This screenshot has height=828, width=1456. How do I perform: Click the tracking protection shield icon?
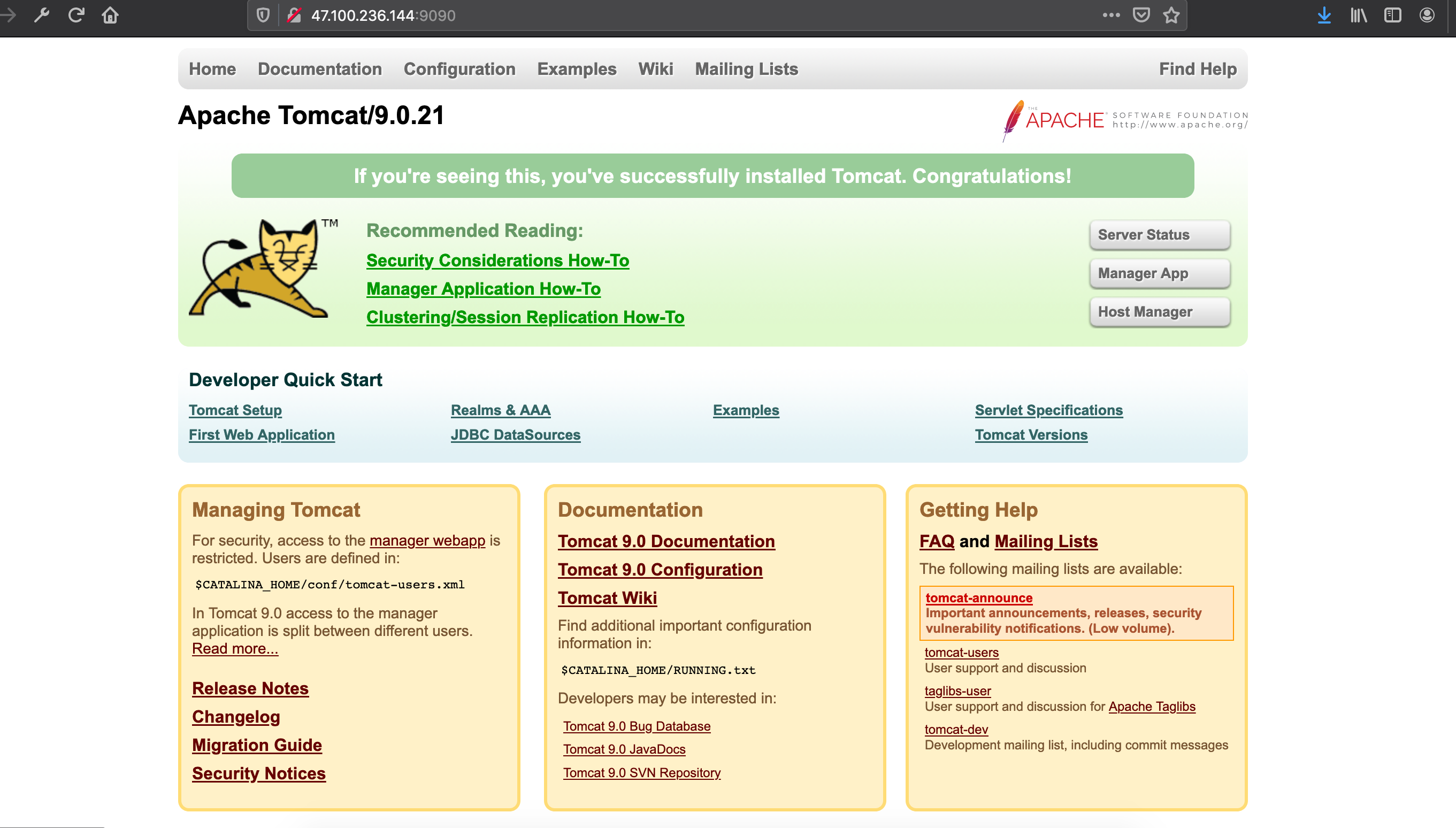coord(263,16)
